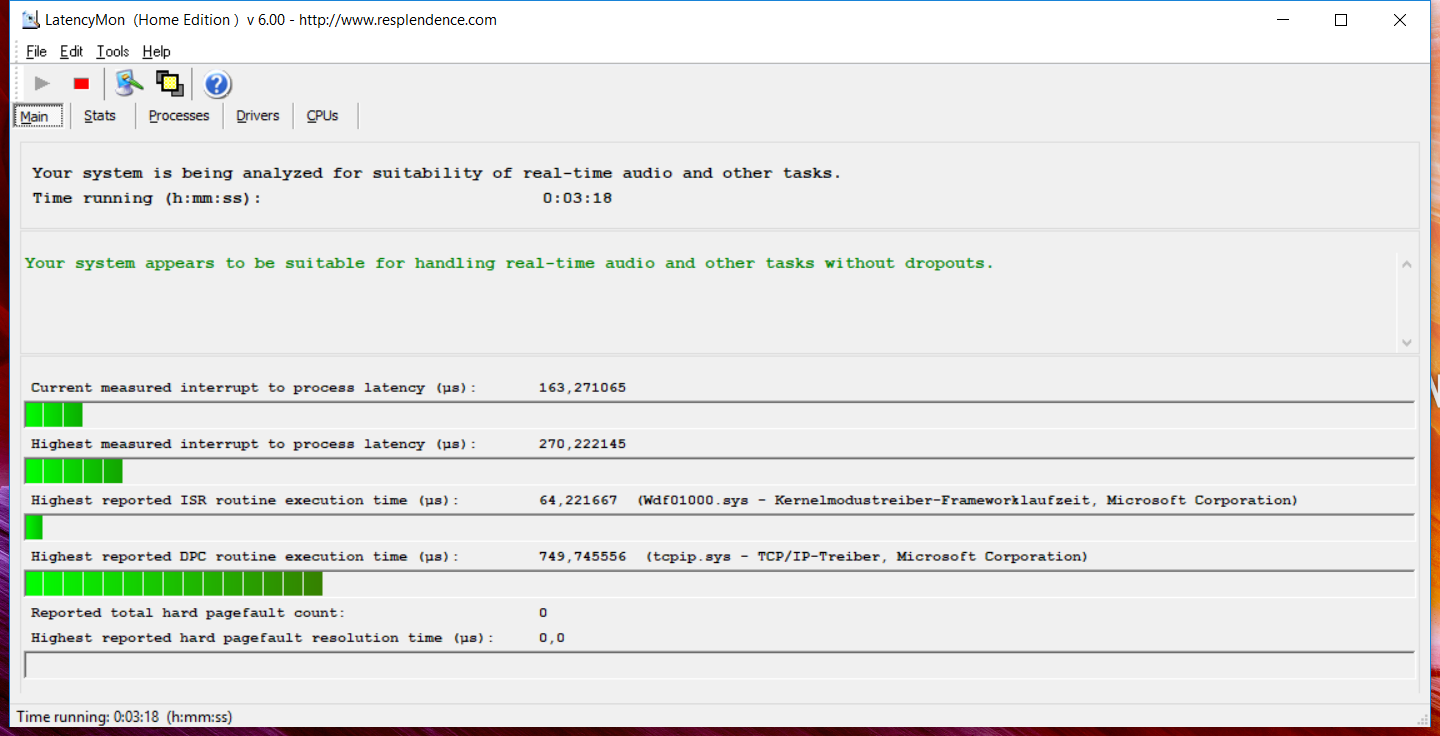
Task: Click the DPC routine execution time bar
Action: tap(719, 583)
